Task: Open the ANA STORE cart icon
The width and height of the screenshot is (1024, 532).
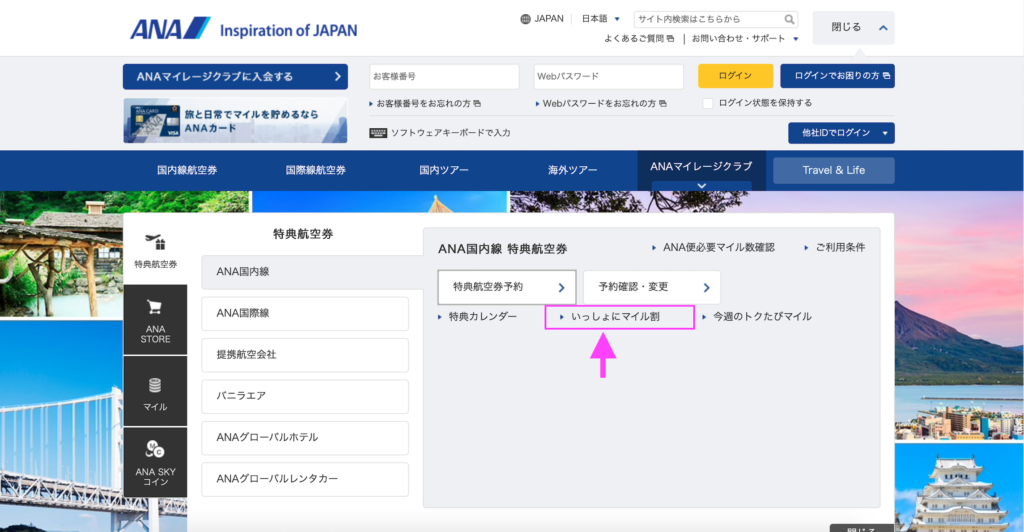Action: pos(155,321)
